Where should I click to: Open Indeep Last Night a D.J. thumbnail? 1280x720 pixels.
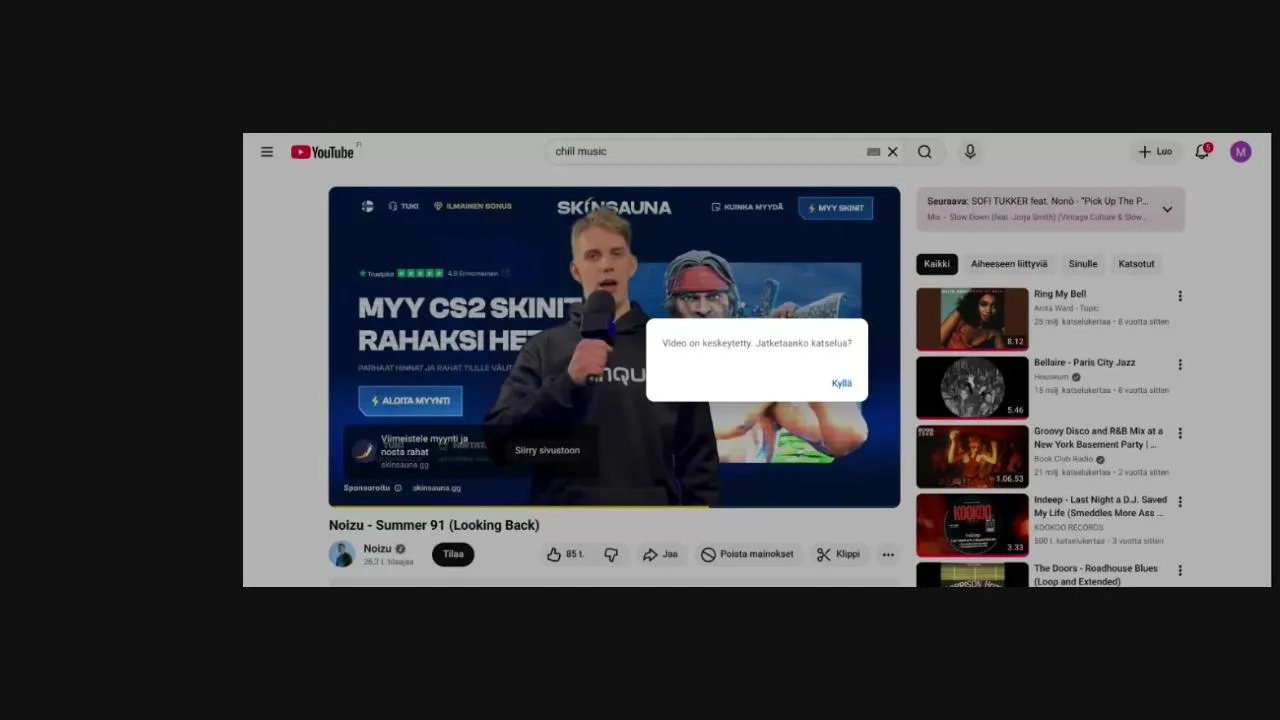click(972, 525)
